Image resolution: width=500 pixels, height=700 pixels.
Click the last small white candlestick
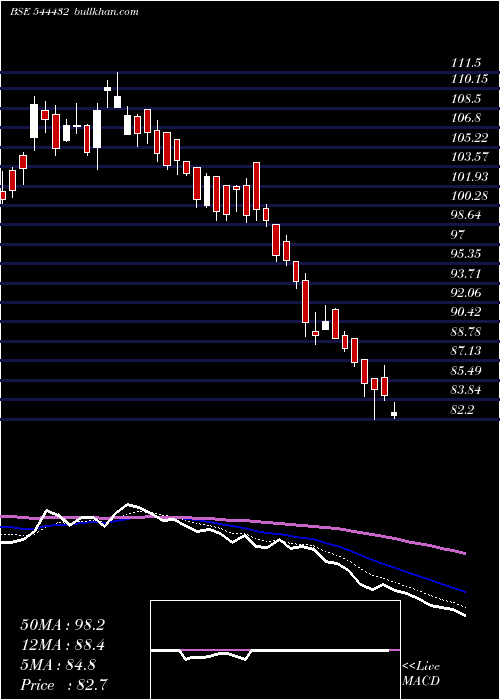394,411
